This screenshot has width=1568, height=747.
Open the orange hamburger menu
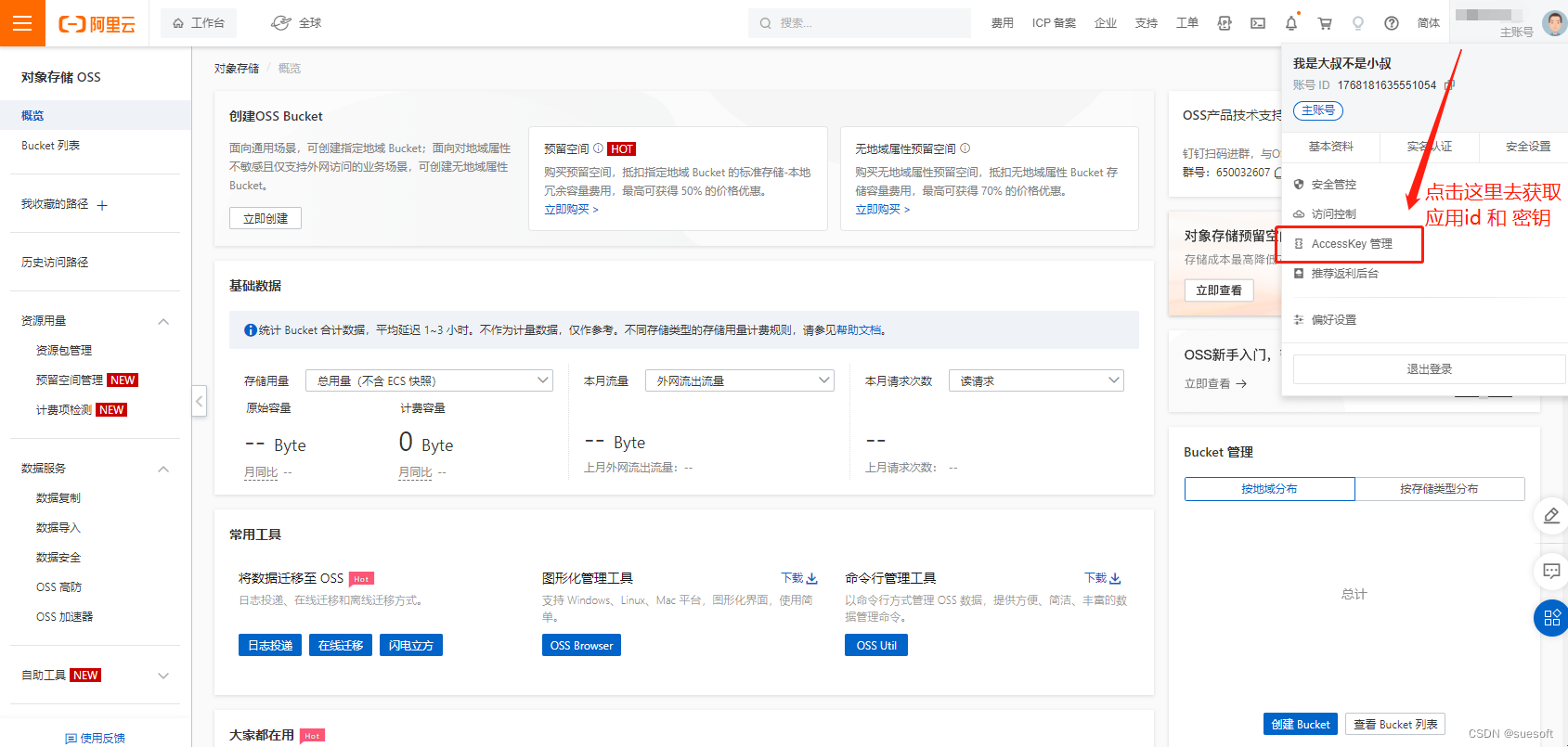pos(23,23)
